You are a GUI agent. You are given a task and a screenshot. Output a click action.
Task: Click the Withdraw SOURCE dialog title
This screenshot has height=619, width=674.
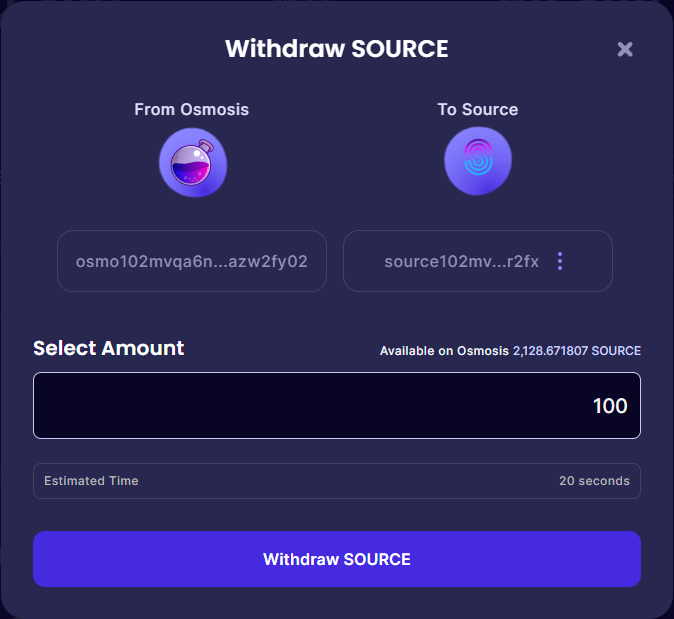click(336, 48)
